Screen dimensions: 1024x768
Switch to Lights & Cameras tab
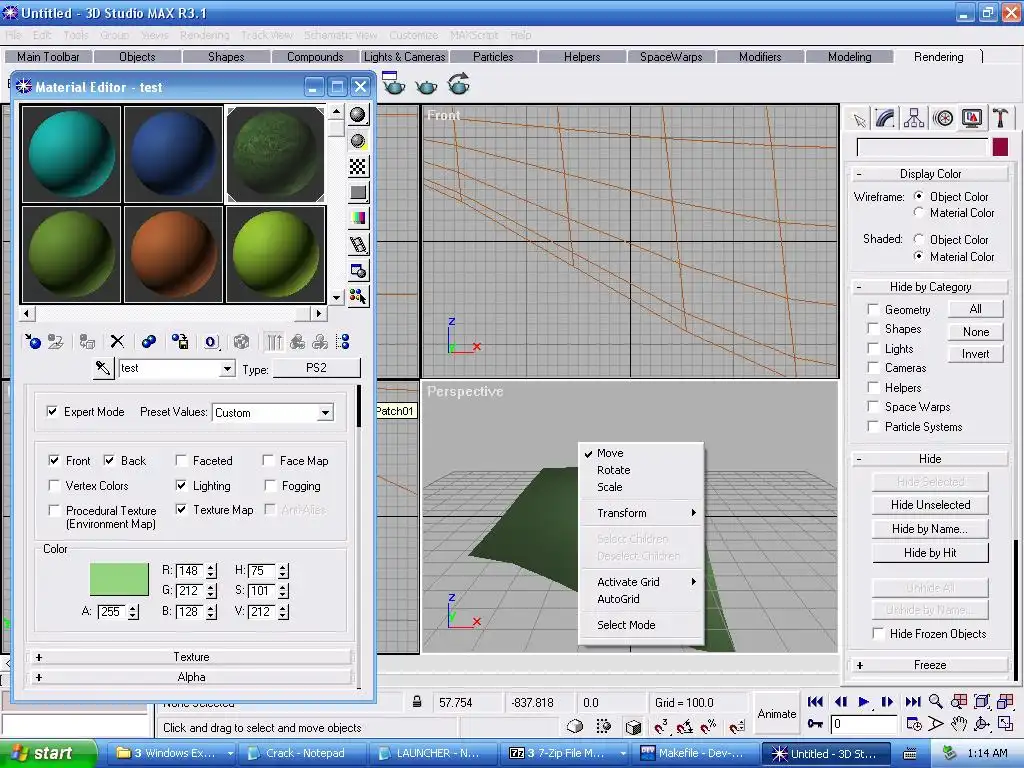click(404, 57)
